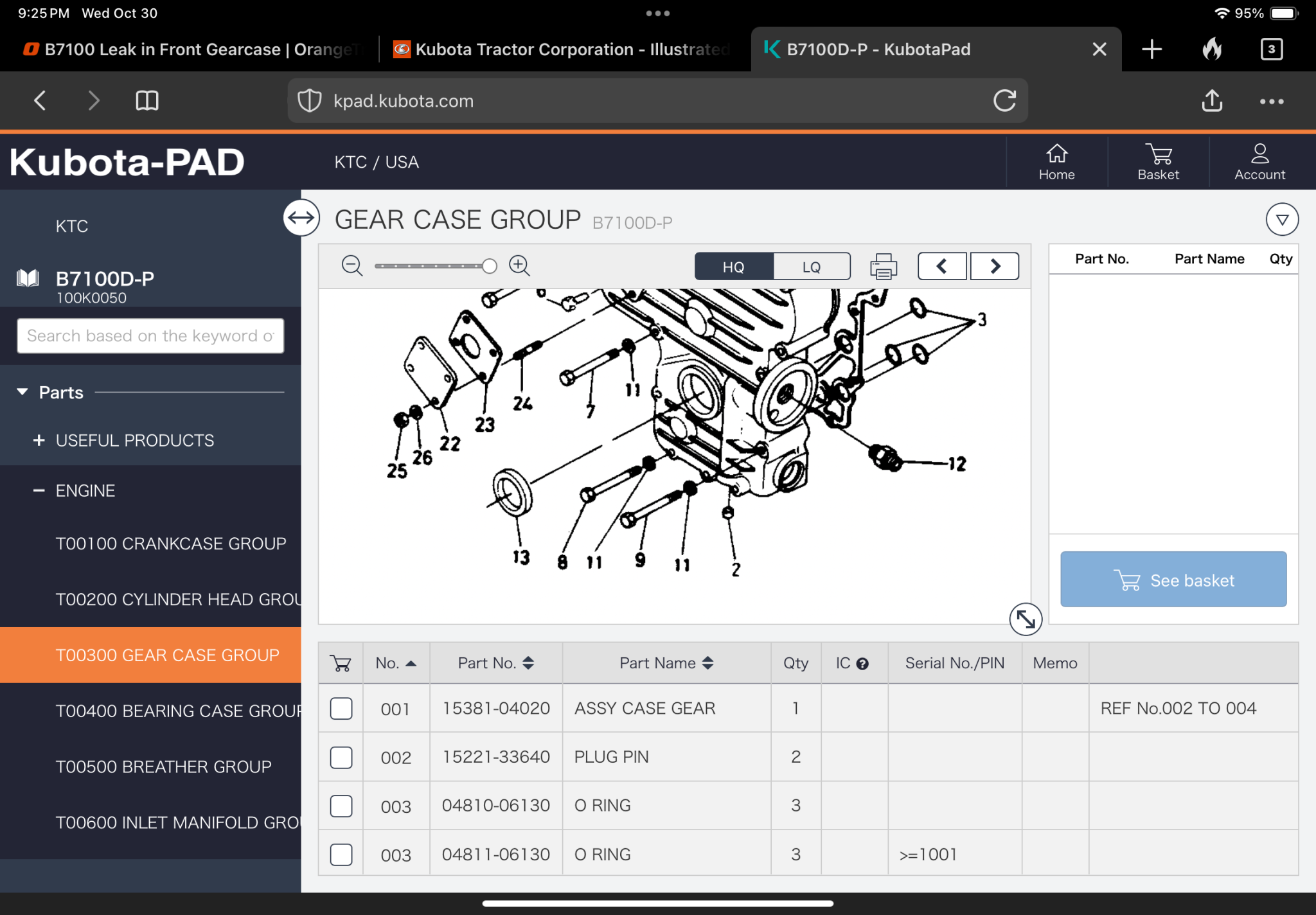
Task: Focus the keyword search field
Action: click(150, 336)
